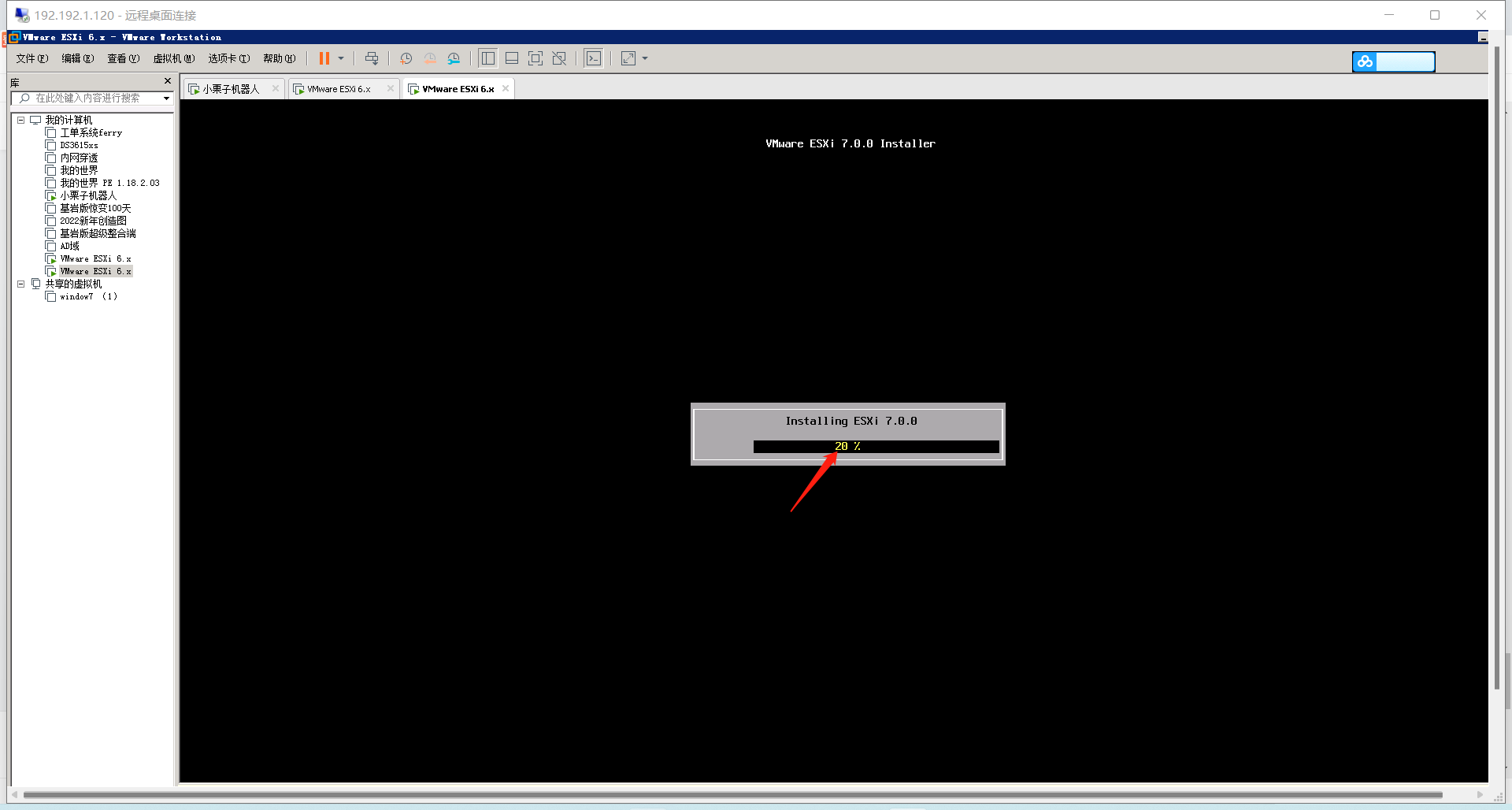Select 我的世界 entry without PE suffix
The height and width of the screenshot is (810, 1512).
tap(79, 170)
